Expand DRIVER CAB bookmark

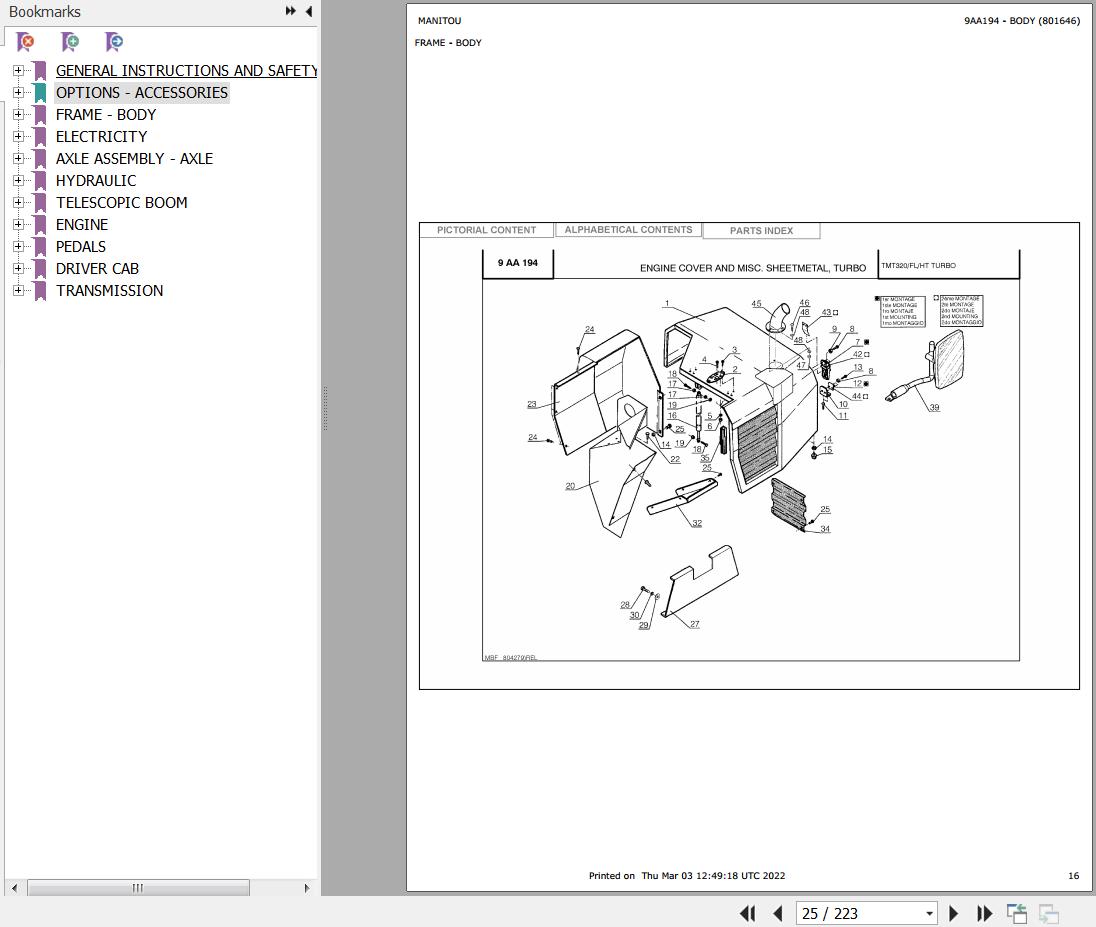coord(18,268)
